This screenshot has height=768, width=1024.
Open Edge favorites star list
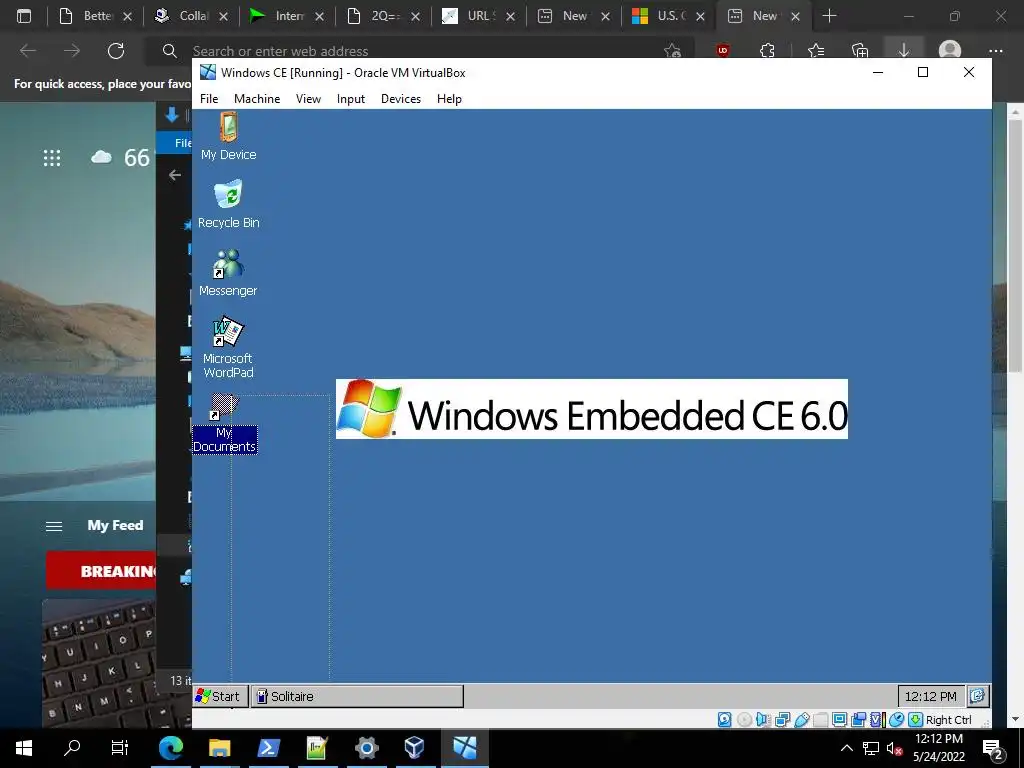(x=816, y=50)
